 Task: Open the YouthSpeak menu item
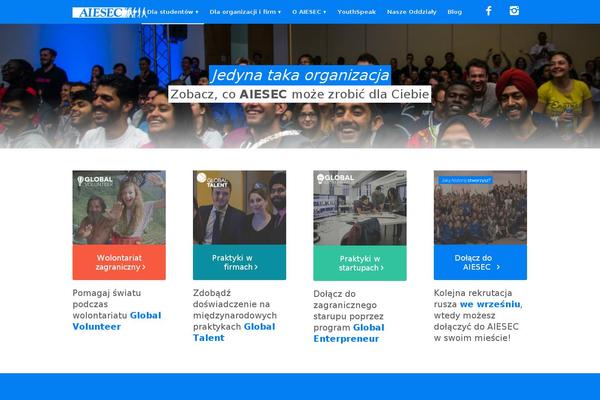(357, 12)
